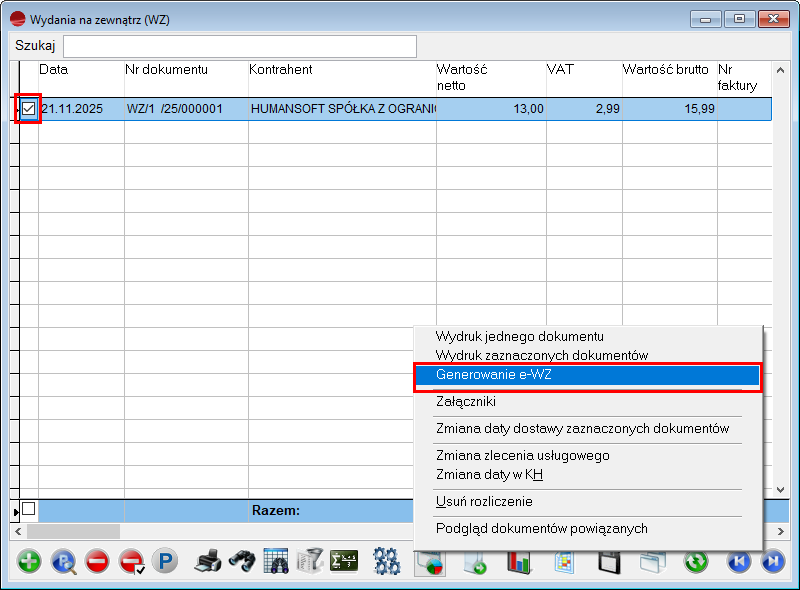Click the blue P button icon
Viewport: 800px width, 590px height.
(x=164, y=561)
